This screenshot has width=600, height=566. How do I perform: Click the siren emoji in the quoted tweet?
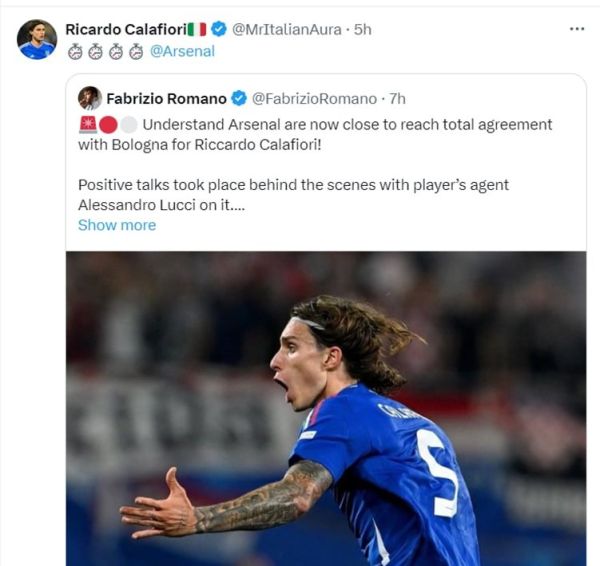[x=88, y=125]
